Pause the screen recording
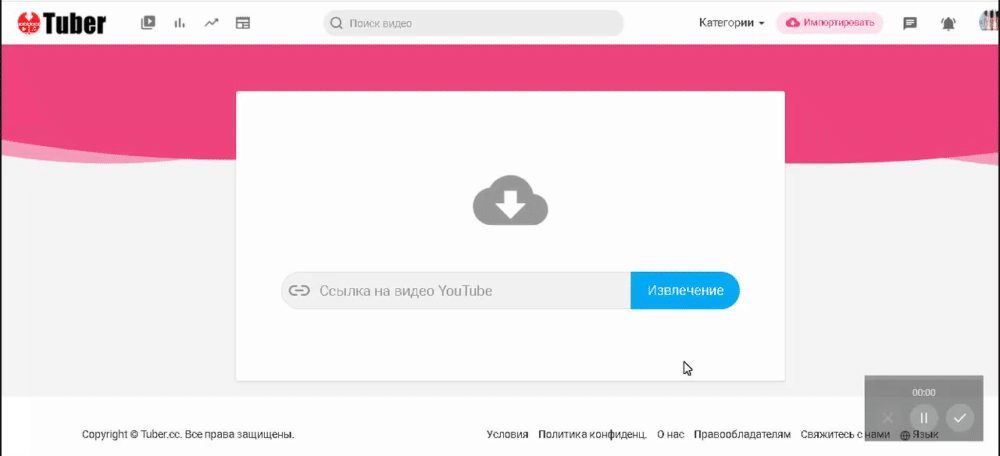Image resolution: width=1000 pixels, height=456 pixels. coord(923,418)
